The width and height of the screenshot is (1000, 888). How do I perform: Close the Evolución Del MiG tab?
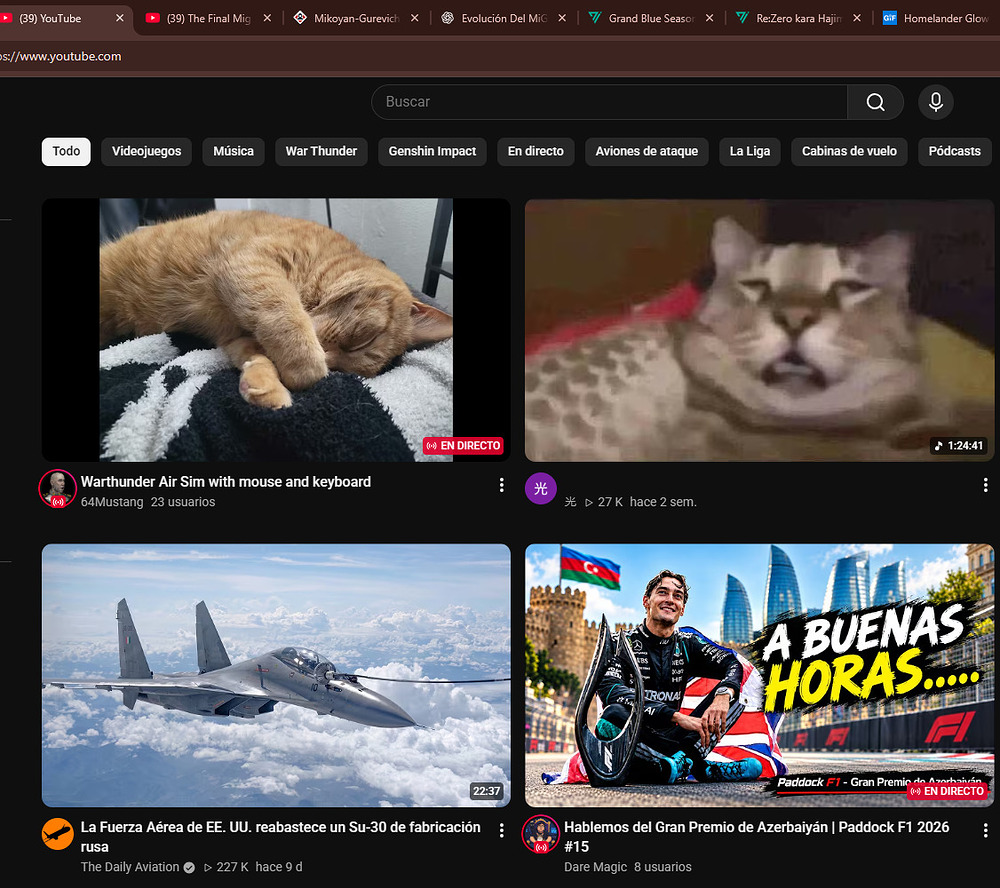click(562, 18)
